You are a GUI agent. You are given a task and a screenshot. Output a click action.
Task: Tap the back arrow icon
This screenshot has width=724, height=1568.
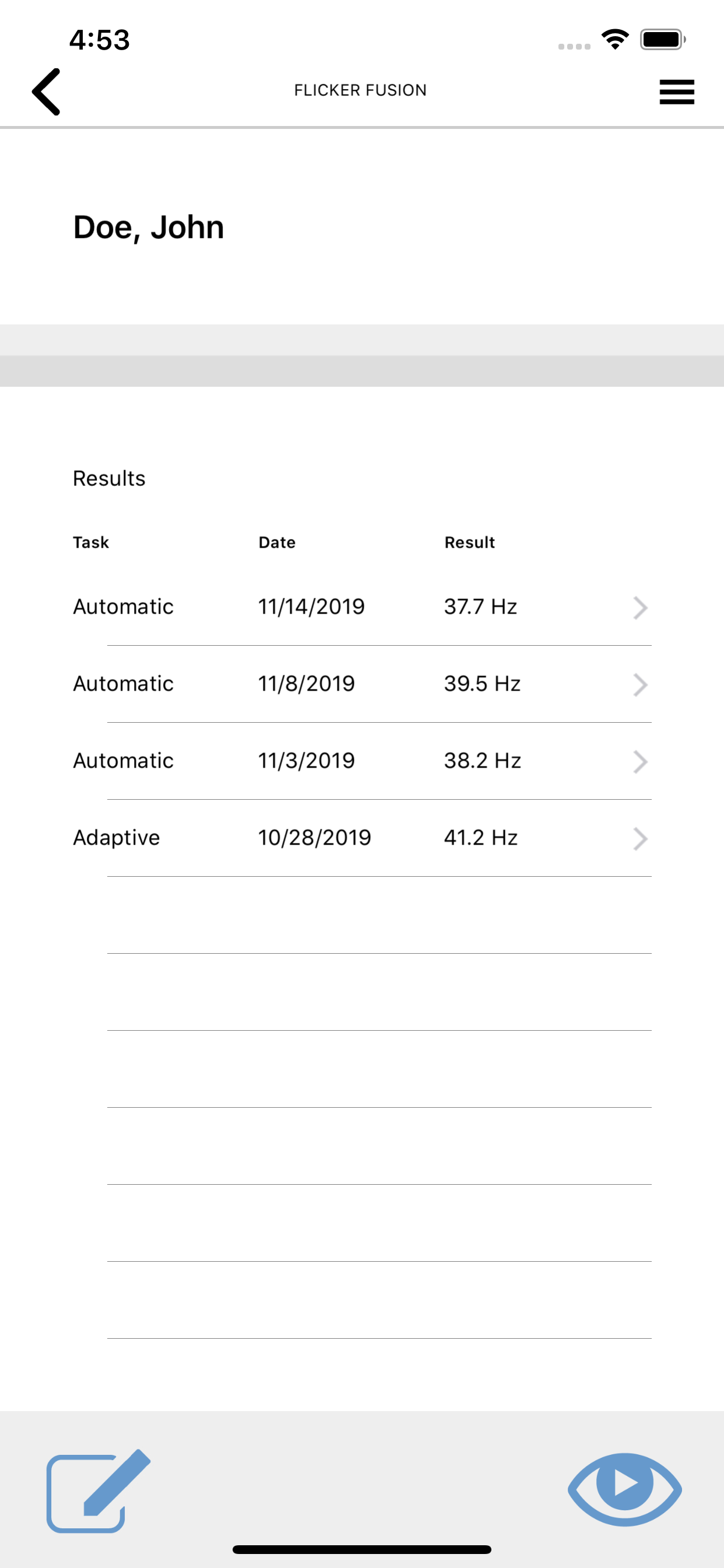coord(46,92)
